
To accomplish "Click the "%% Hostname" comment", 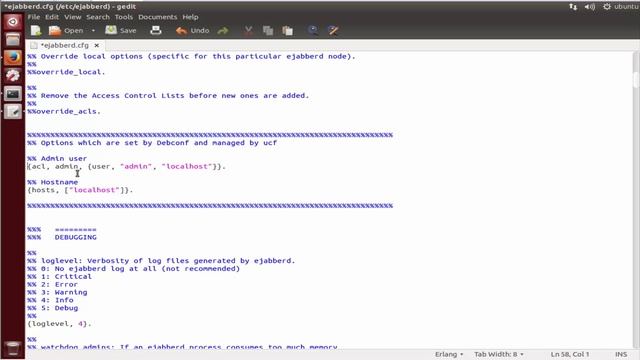I will 53,182.
